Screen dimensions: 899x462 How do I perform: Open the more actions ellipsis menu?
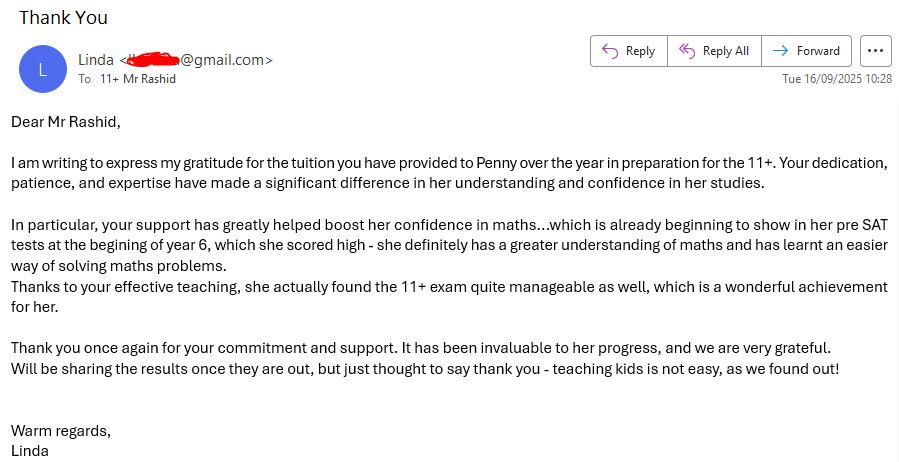[875, 51]
